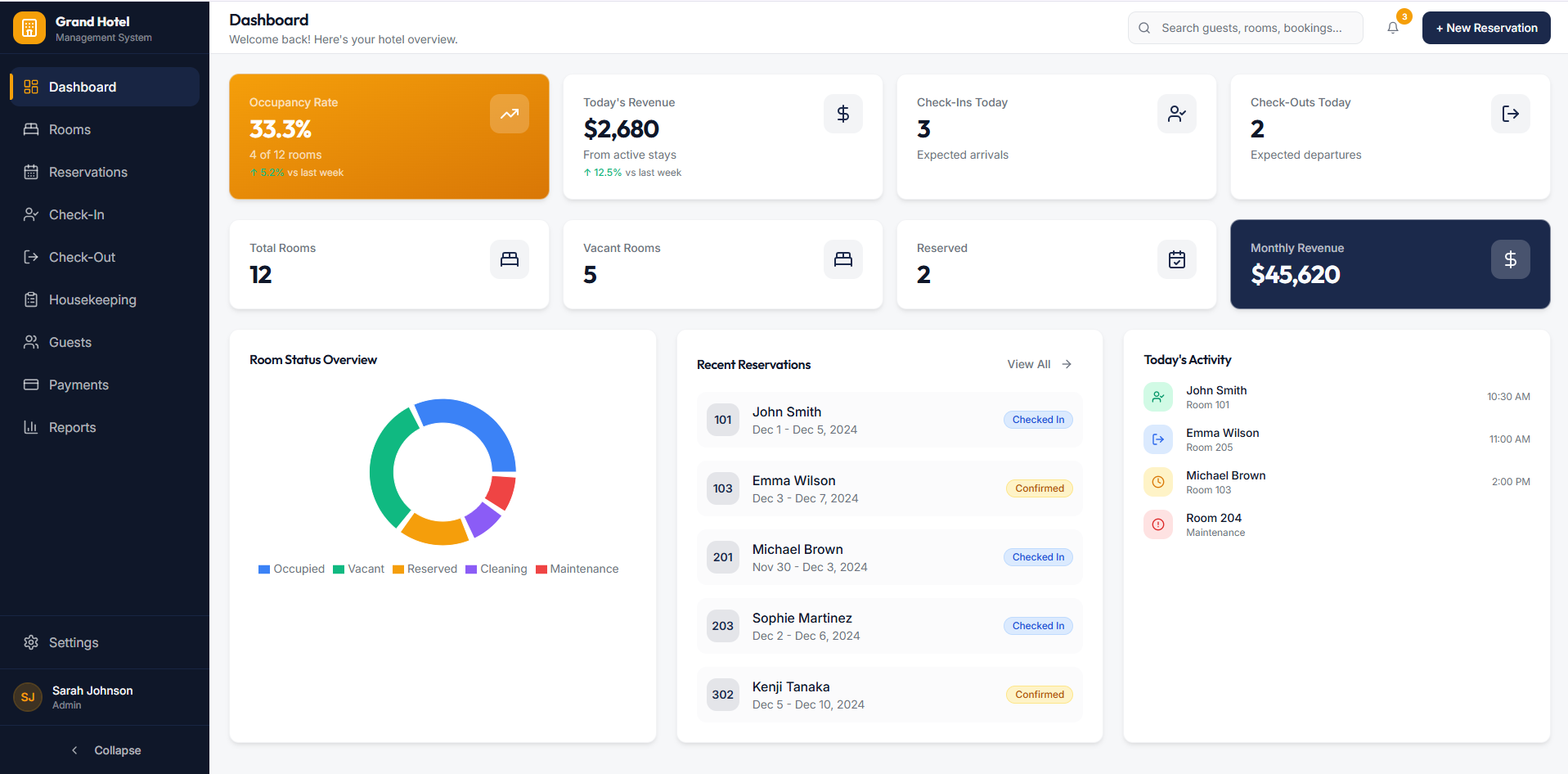Click the Settings gear icon in sidebar

[x=31, y=642]
